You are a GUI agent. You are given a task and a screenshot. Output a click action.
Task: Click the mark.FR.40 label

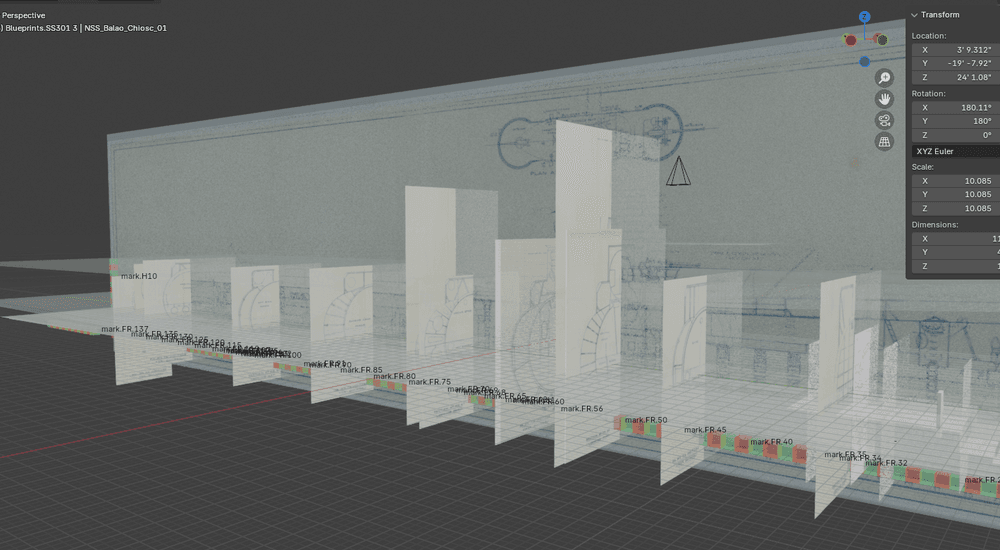[772, 442]
